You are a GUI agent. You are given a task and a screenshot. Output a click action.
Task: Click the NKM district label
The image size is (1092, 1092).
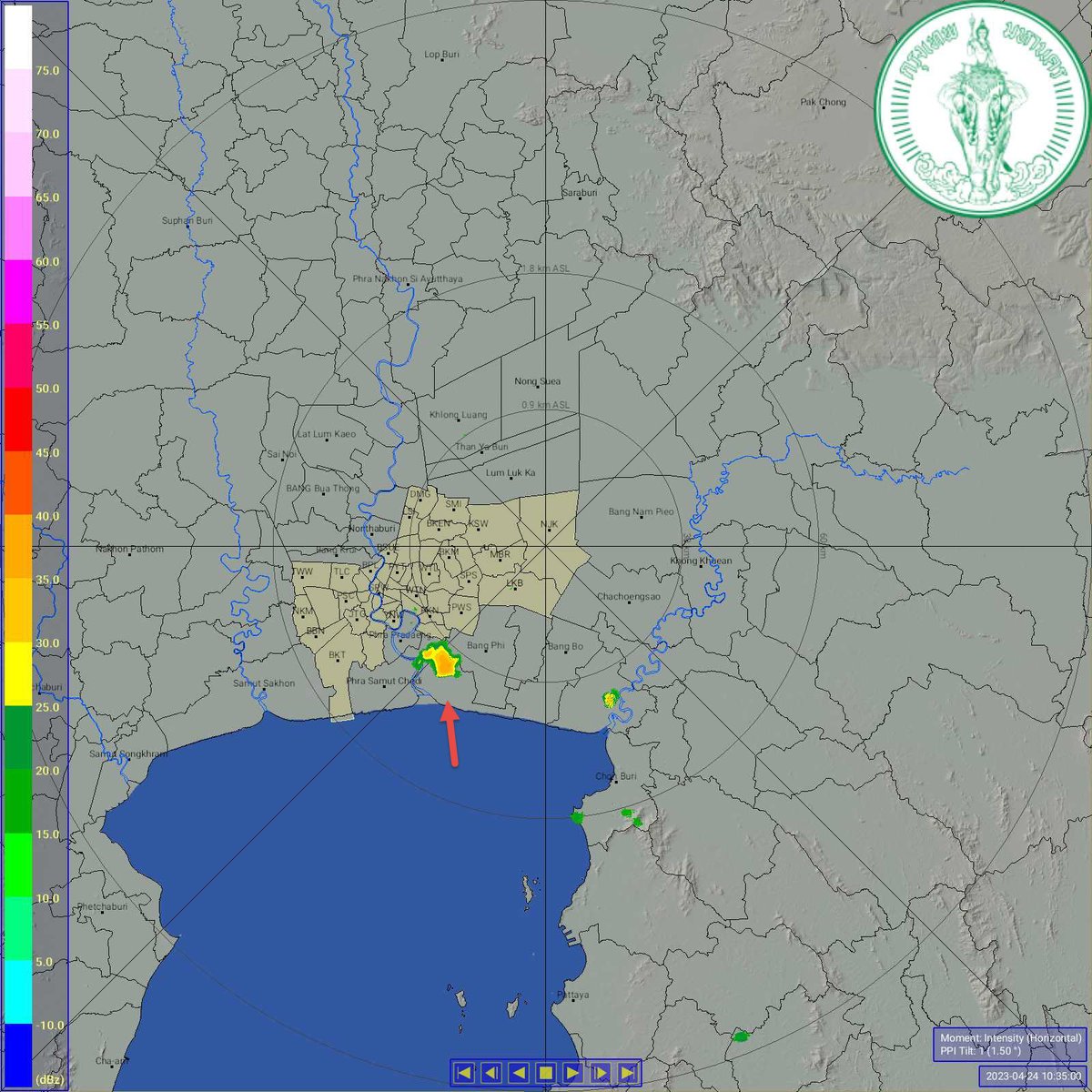click(304, 611)
